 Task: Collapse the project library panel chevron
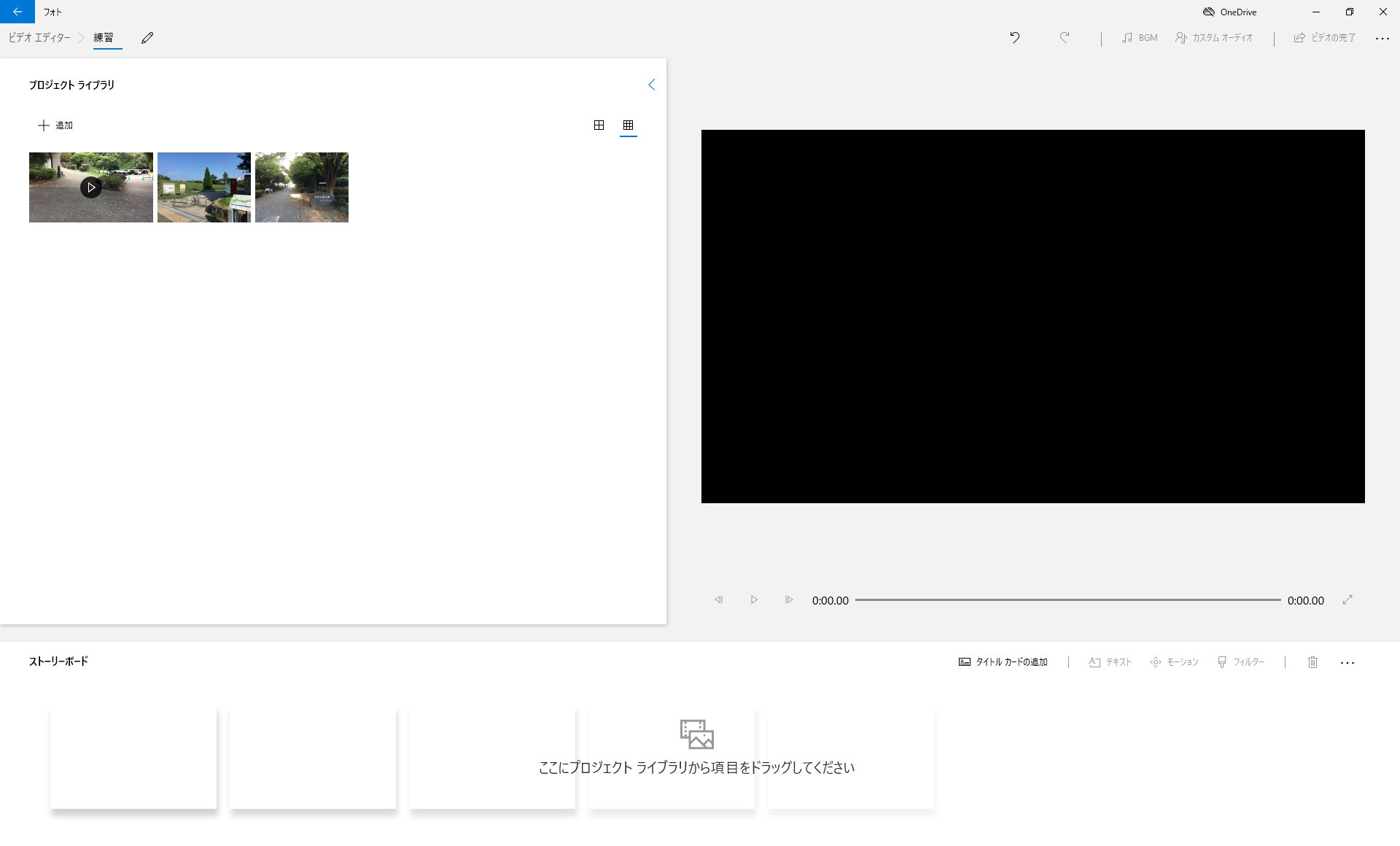coord(651,85)
